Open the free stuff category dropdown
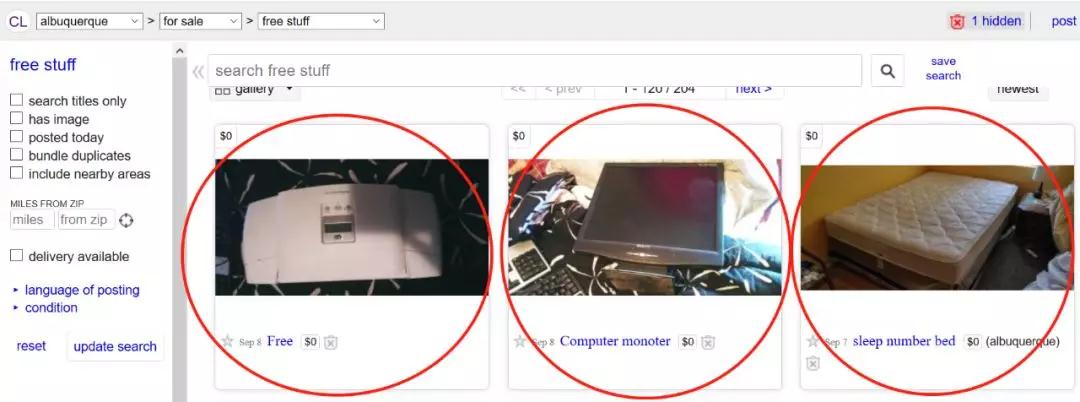The height and width of the screenshot is (402, 1080). pyautogui.click(x=320, y=21)
